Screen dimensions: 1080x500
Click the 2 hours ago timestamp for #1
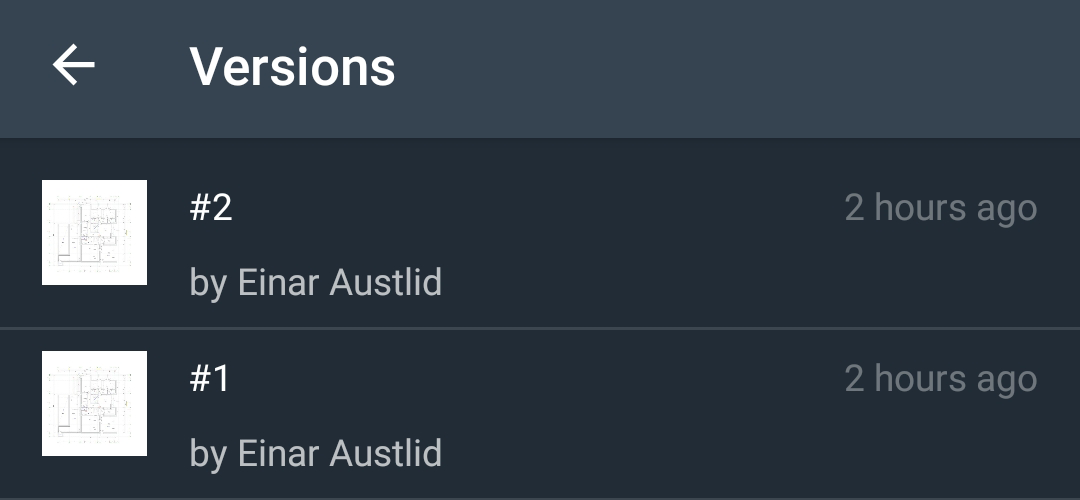click(x=941, y=379)
